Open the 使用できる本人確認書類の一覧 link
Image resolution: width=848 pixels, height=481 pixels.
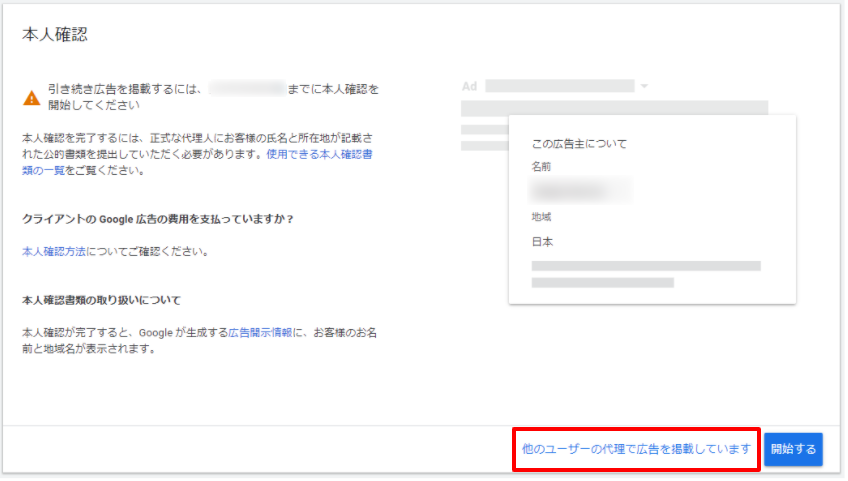point(320,155)
